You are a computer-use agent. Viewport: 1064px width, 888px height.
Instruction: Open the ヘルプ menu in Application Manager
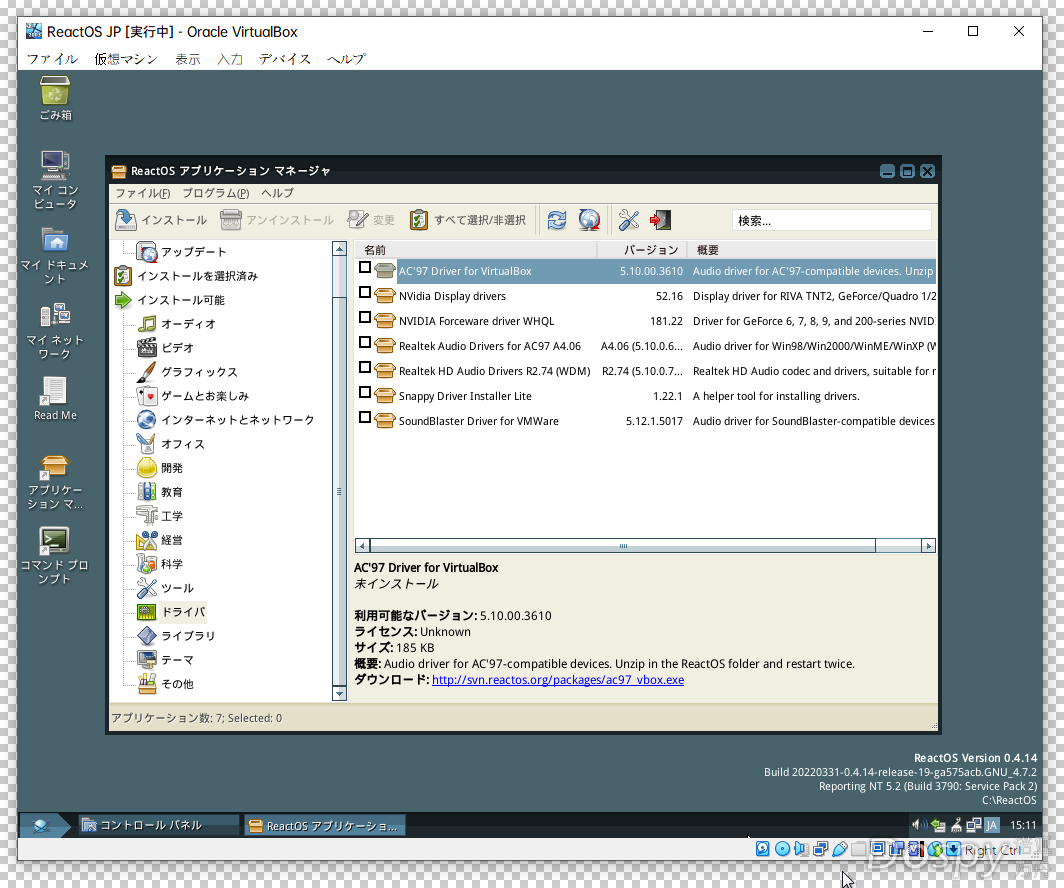click(278, 193)
